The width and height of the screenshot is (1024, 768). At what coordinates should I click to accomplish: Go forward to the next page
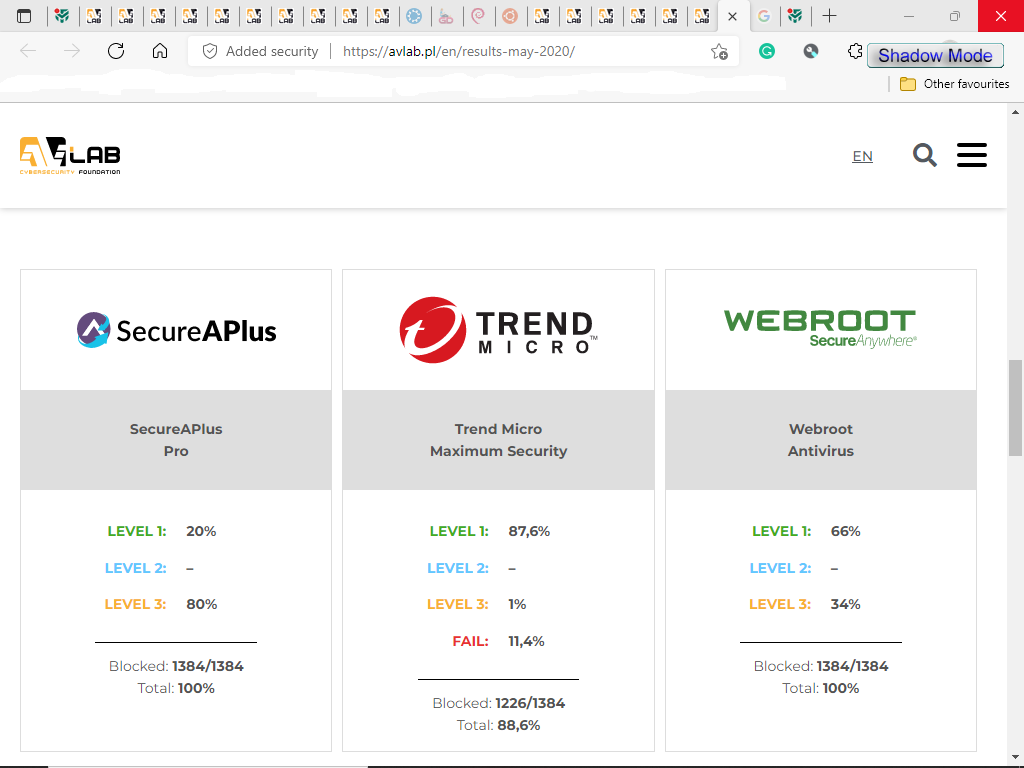(72, 51)
